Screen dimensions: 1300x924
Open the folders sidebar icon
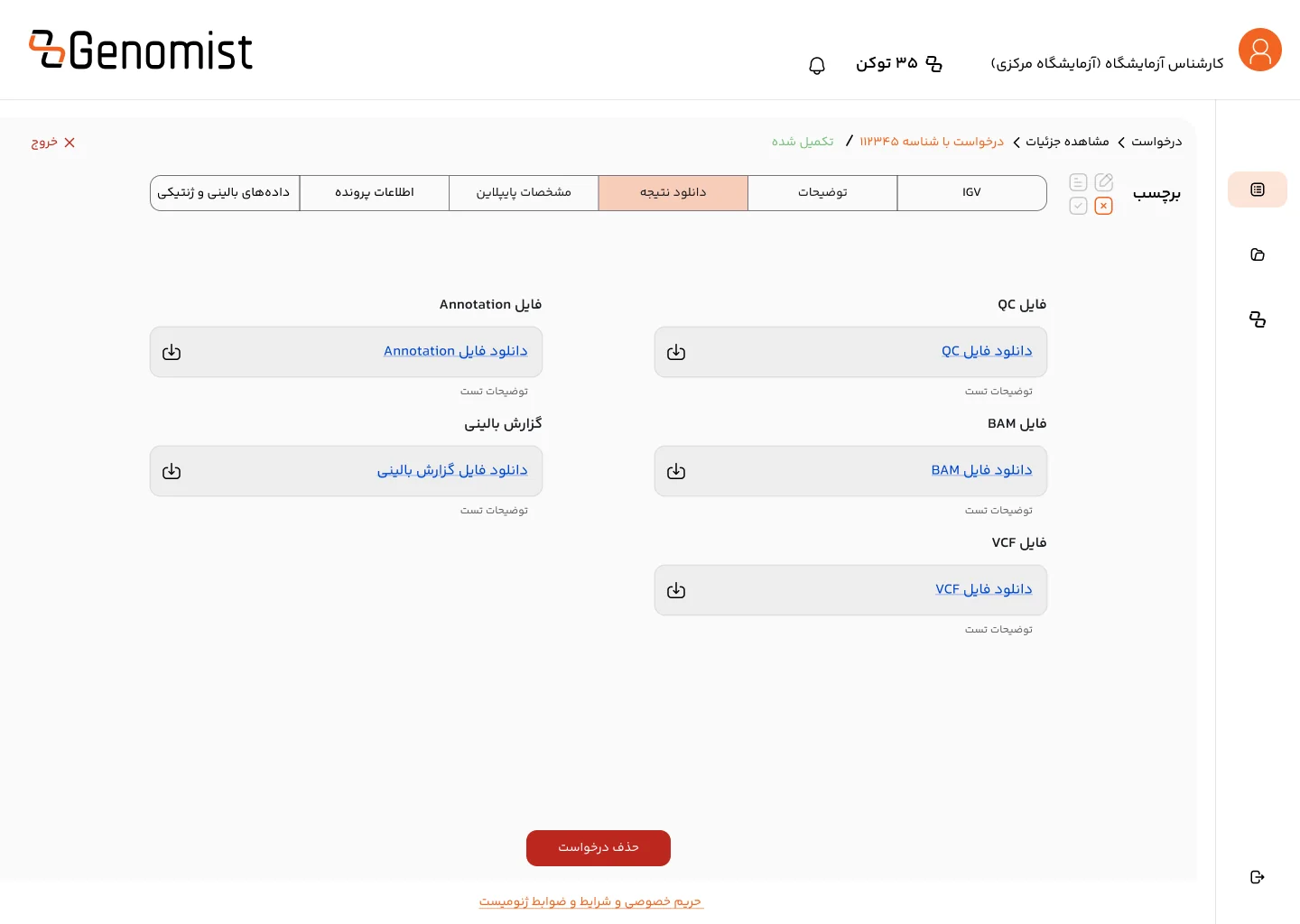(1258, 254)
